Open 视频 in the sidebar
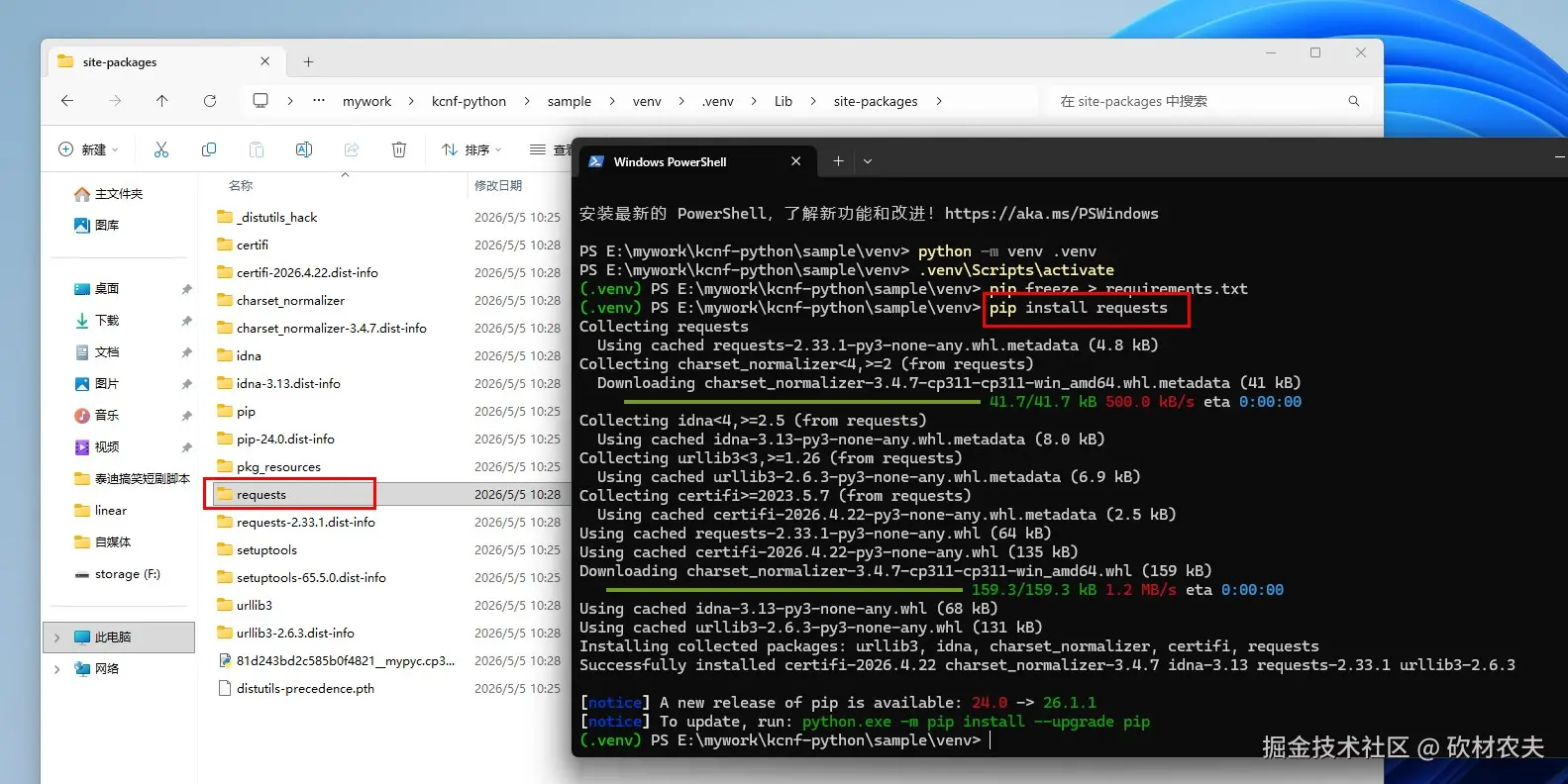This screenshot has width=1568, height=784. 97,447
